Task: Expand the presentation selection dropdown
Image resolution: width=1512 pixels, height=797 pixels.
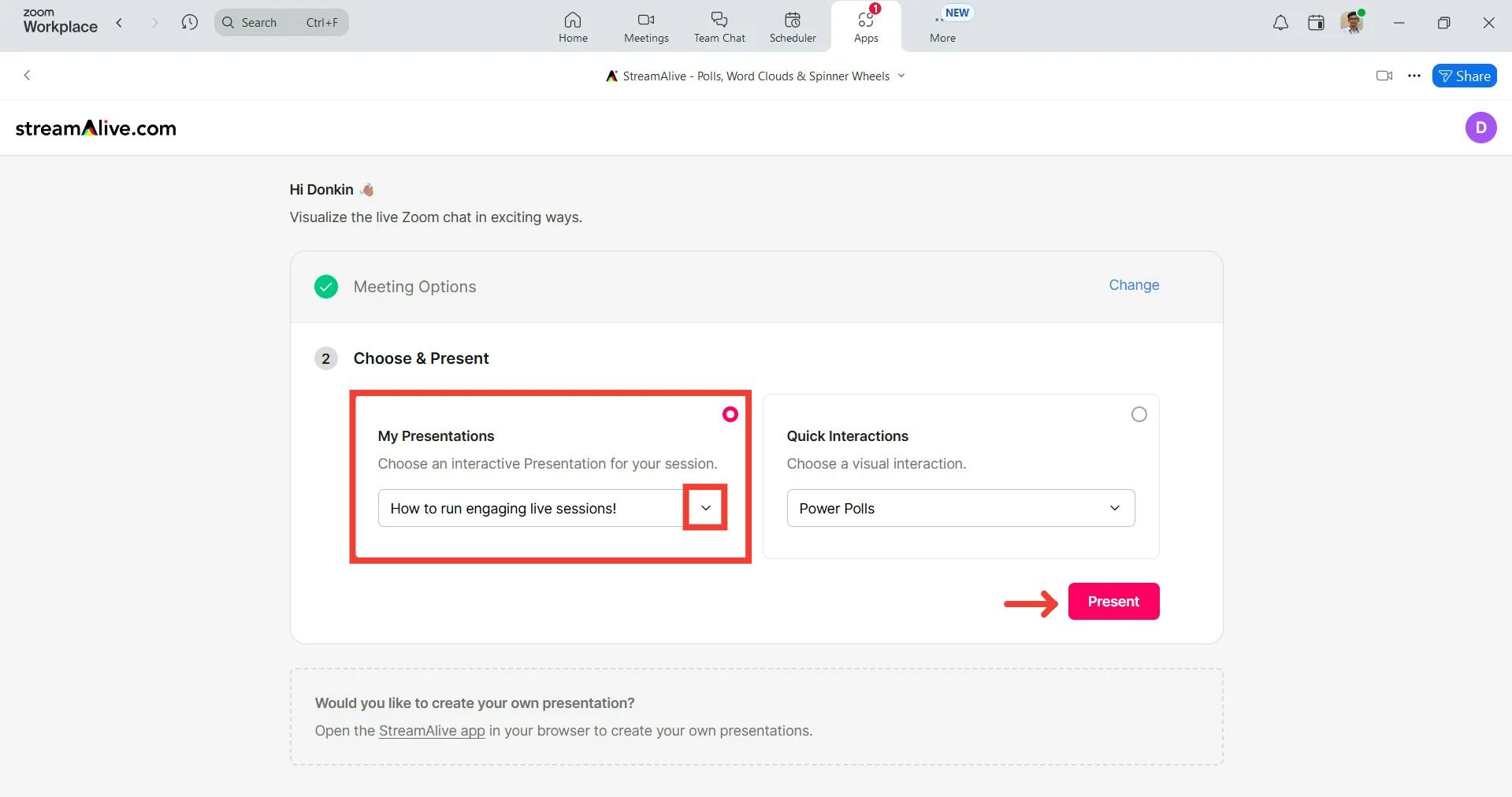Action: 705,508
